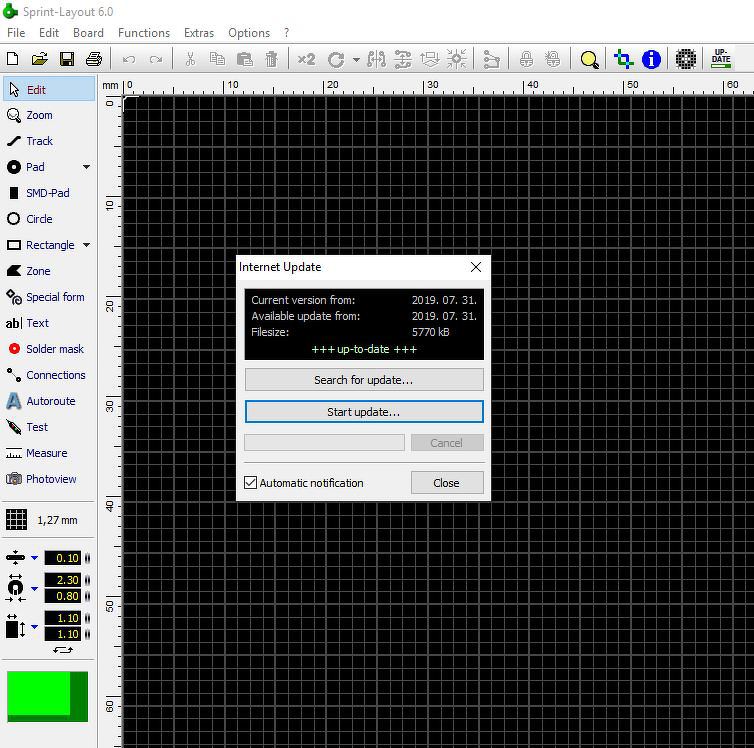Expand the Pad shape dropdown arrow
Viewport: 754px width, 748px height.
pos(87,167)
